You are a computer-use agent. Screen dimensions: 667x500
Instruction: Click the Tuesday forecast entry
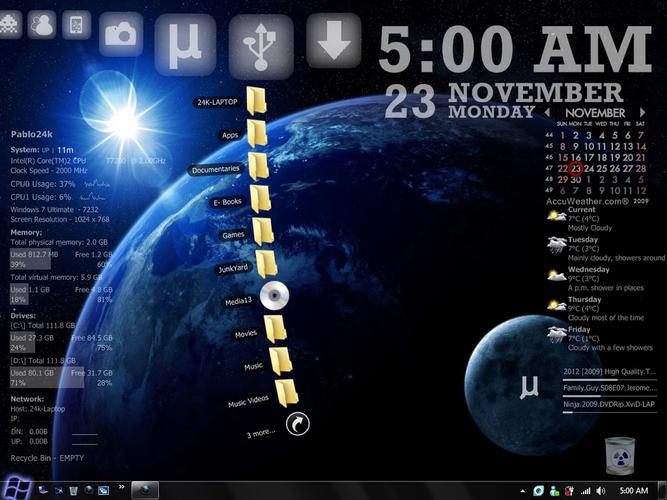click(x=606, y=249)
